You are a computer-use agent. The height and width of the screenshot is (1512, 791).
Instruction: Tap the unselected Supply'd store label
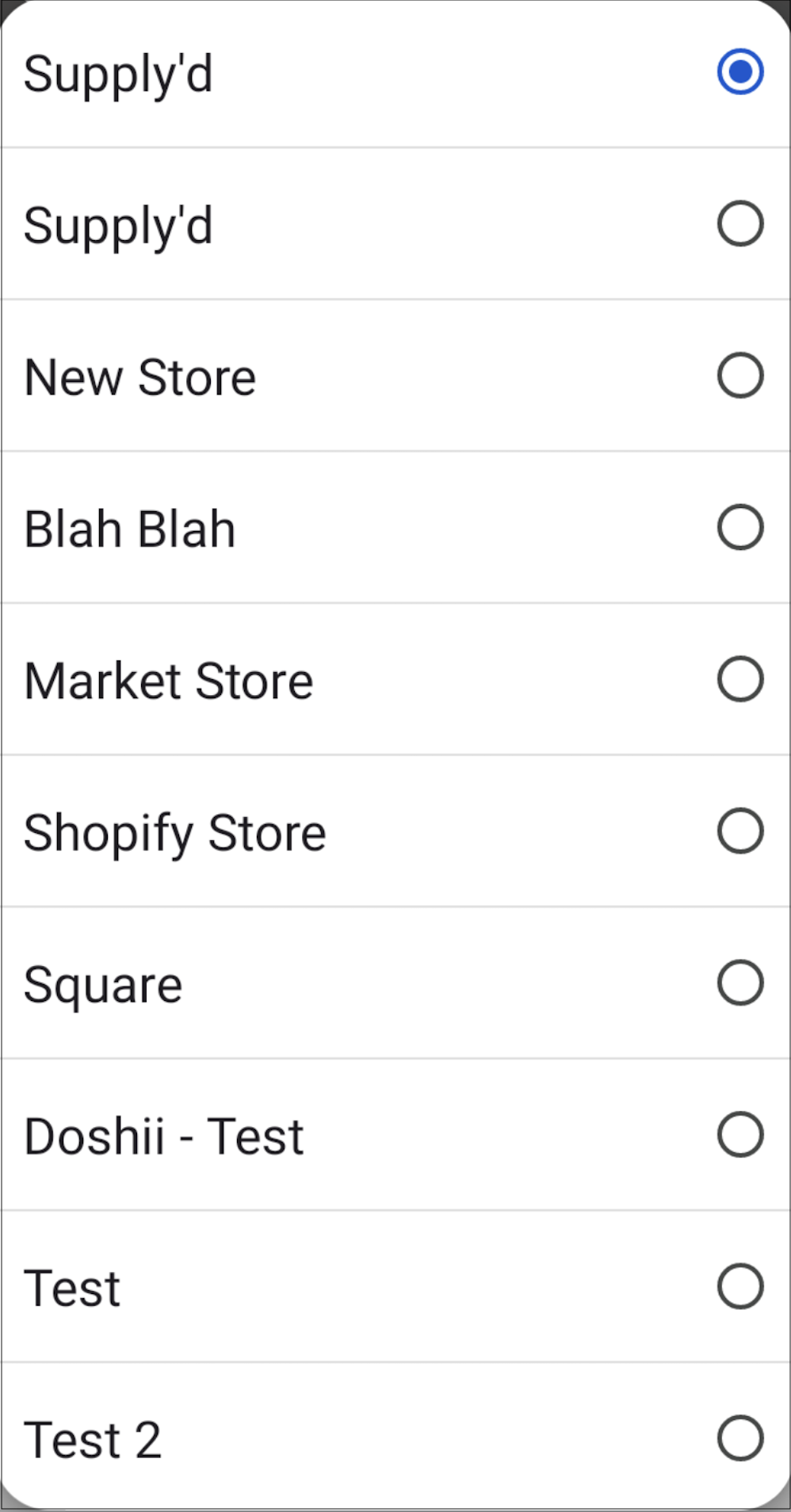(118, 227)
